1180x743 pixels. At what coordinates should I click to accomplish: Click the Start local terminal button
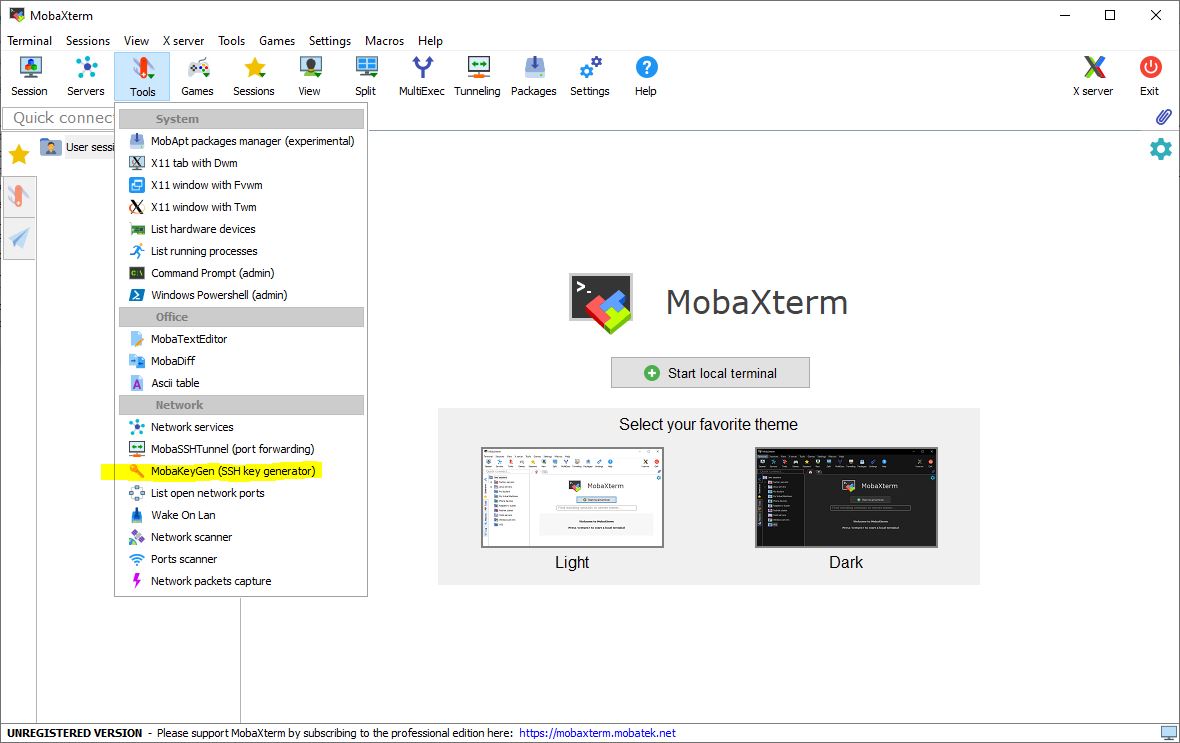pos(710,373)
